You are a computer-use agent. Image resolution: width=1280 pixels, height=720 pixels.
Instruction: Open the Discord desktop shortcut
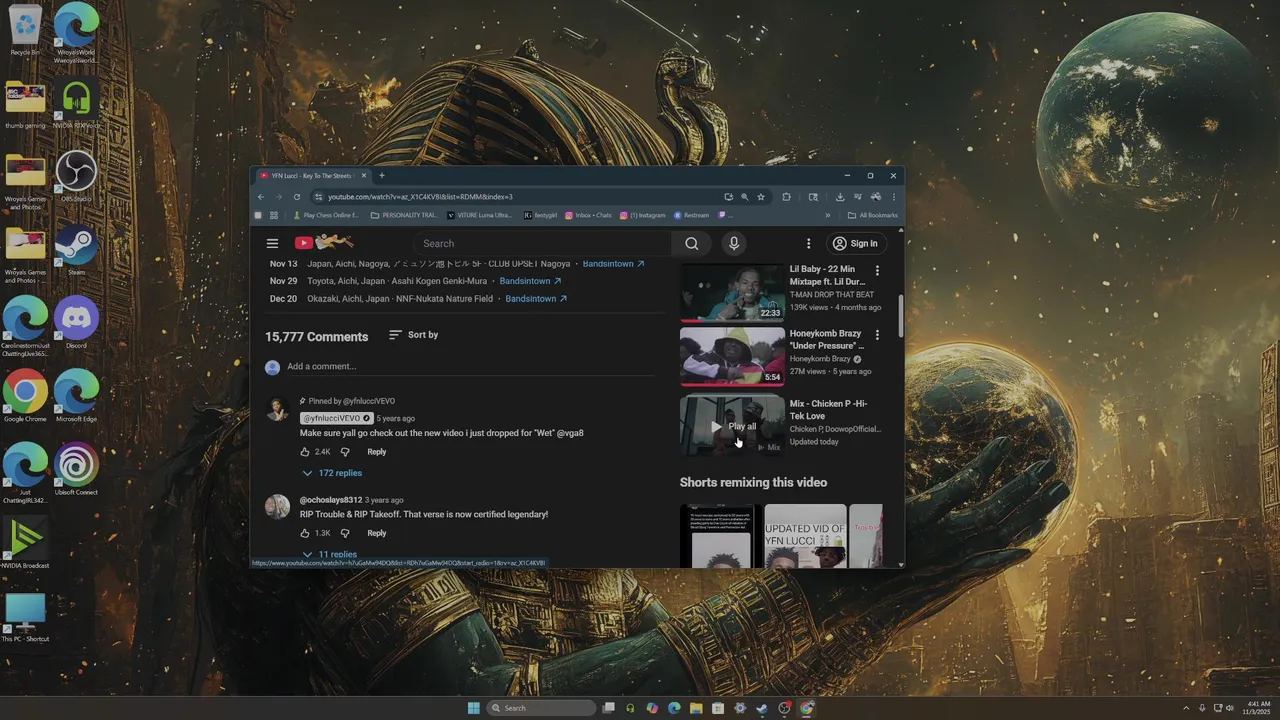76,324
